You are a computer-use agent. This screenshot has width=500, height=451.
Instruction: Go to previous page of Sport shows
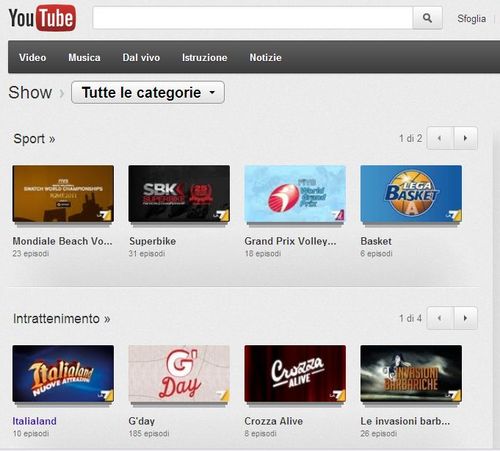coord(440,138)
